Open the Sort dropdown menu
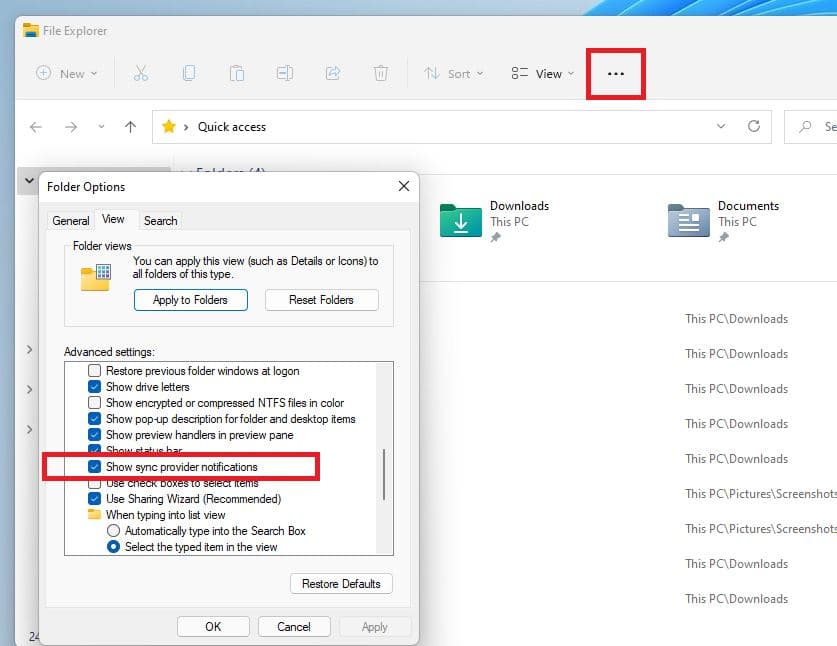Image resolution: width=837 pixels, height=646 pixels. click(453, 73)
